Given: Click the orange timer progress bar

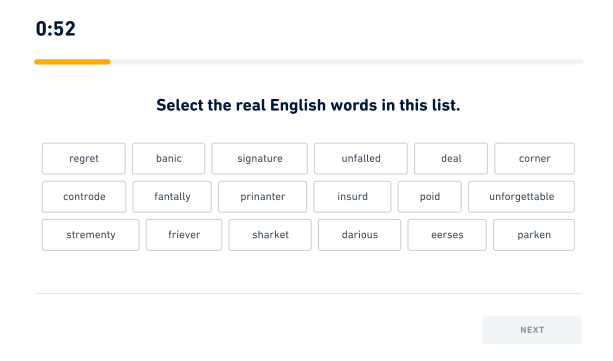Looking at the screenshot, I should coord(72,62).
